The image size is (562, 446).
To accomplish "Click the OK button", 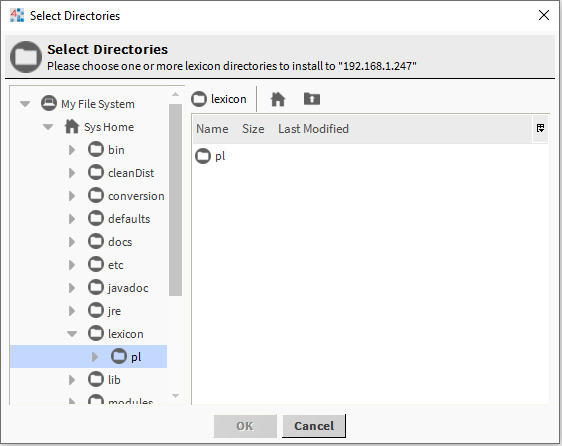I will click(x=245, y=426).
